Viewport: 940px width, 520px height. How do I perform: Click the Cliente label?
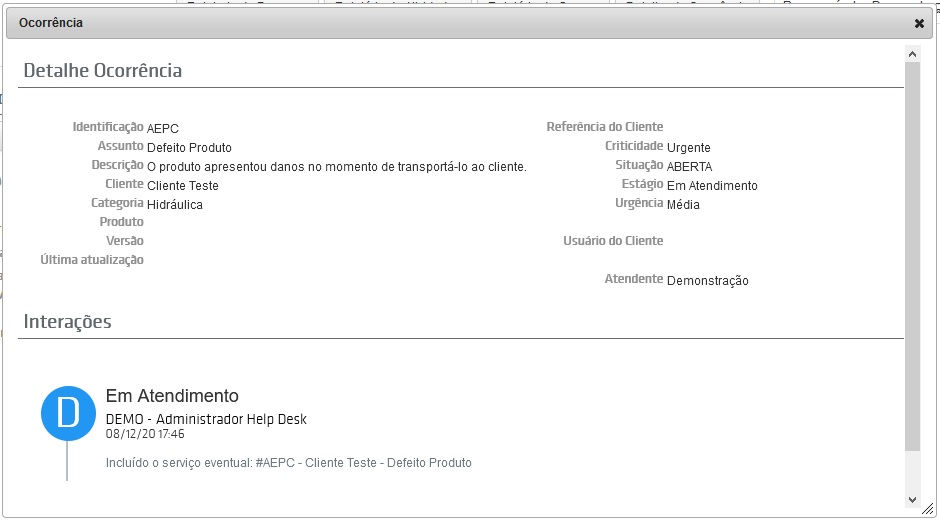tap(124, 184)
